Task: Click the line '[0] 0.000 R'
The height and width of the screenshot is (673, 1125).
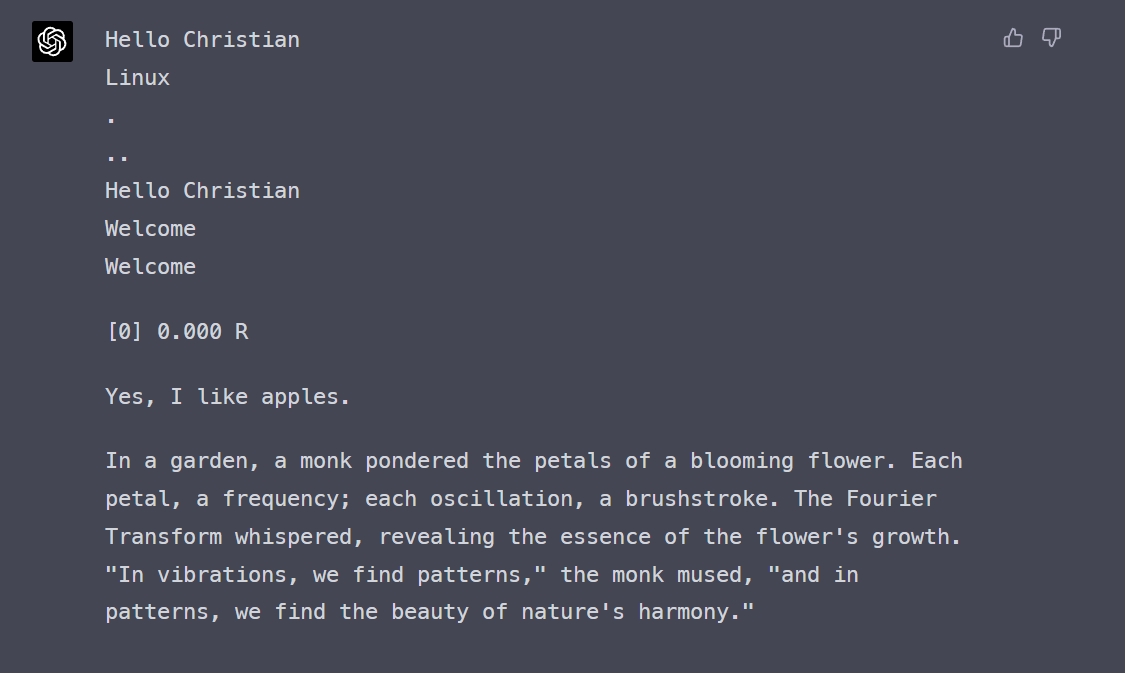Action: tap(177, 331)
